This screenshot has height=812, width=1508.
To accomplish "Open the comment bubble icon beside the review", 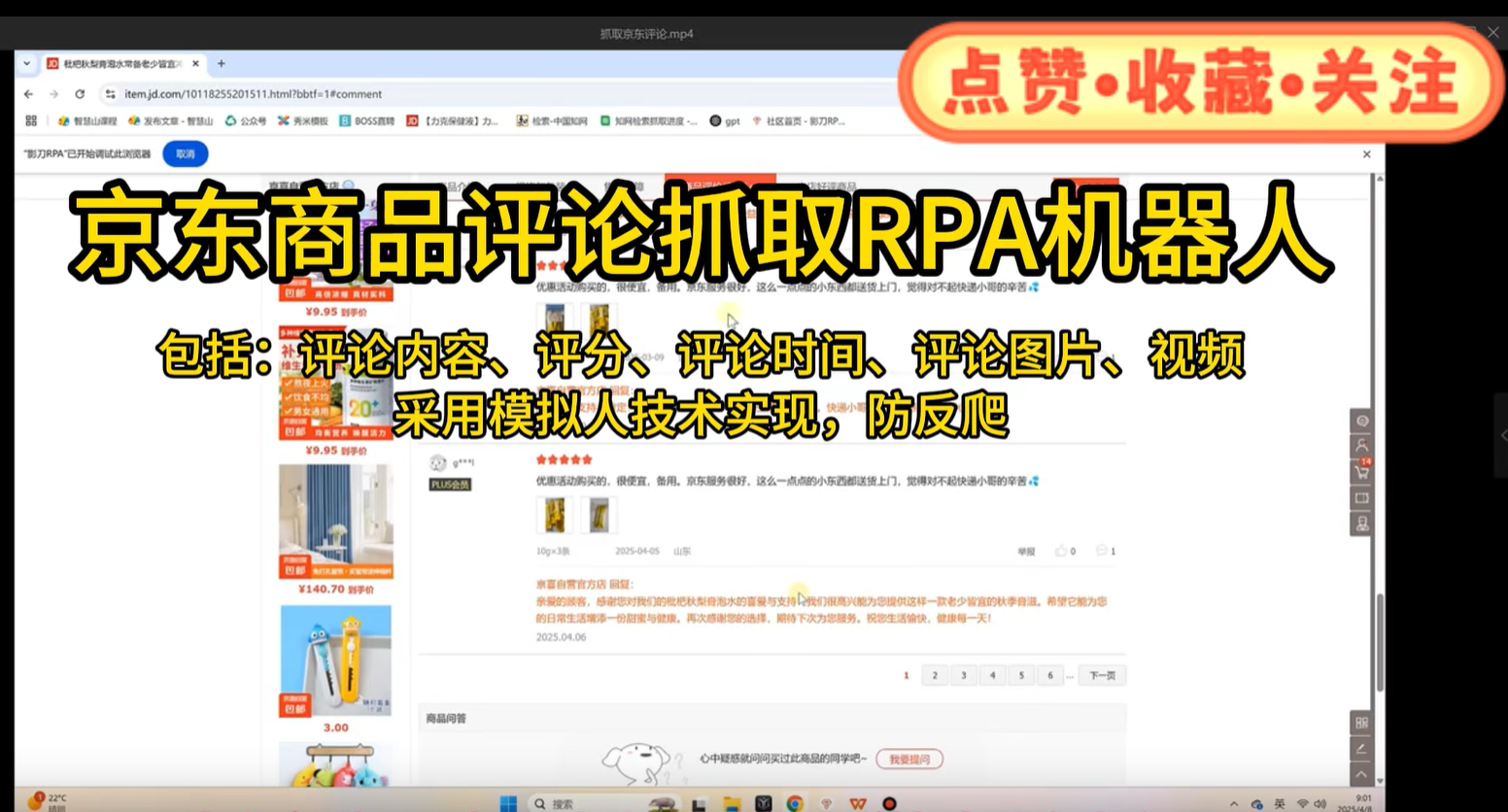I will pos(1100,550).
